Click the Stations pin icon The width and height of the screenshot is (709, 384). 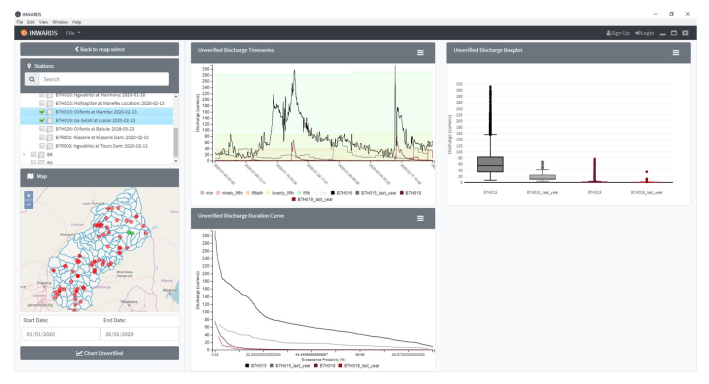pyautogui.click(x=29, y=66)
